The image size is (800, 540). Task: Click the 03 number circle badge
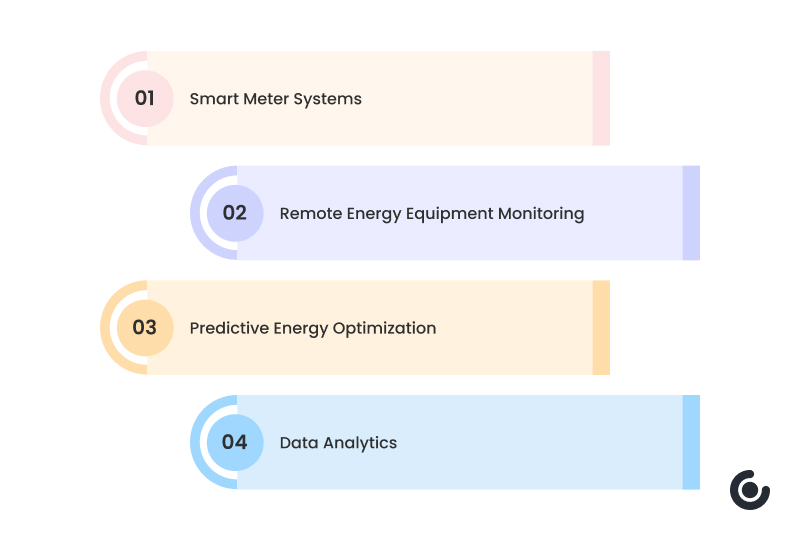(145, 328)
